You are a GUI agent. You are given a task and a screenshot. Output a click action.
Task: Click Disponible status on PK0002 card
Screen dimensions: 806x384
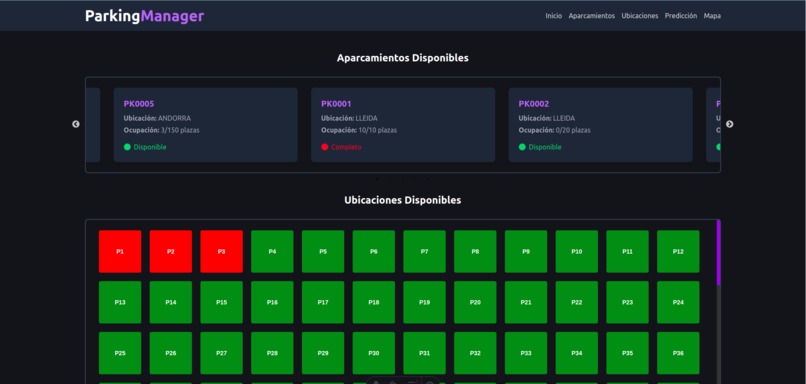(x=540, y=147)
